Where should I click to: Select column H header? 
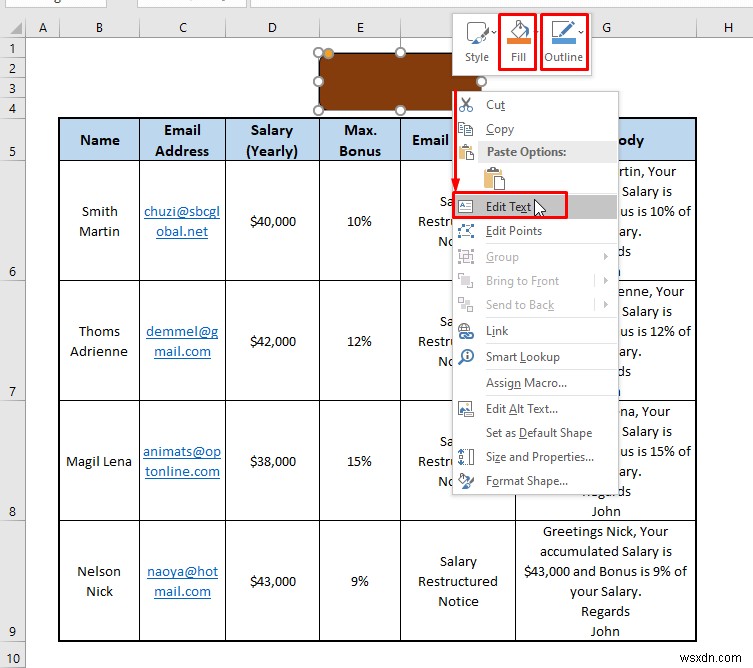(728, 28)
